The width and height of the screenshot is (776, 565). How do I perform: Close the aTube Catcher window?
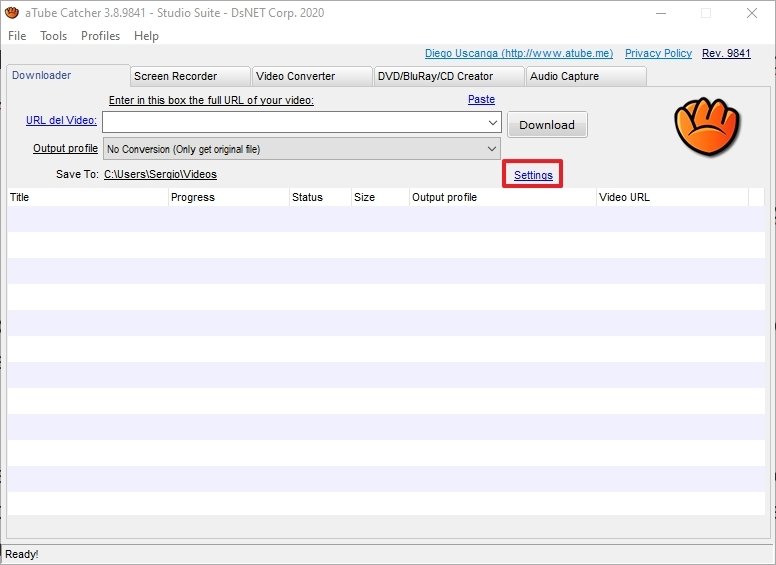click(752, 13)
